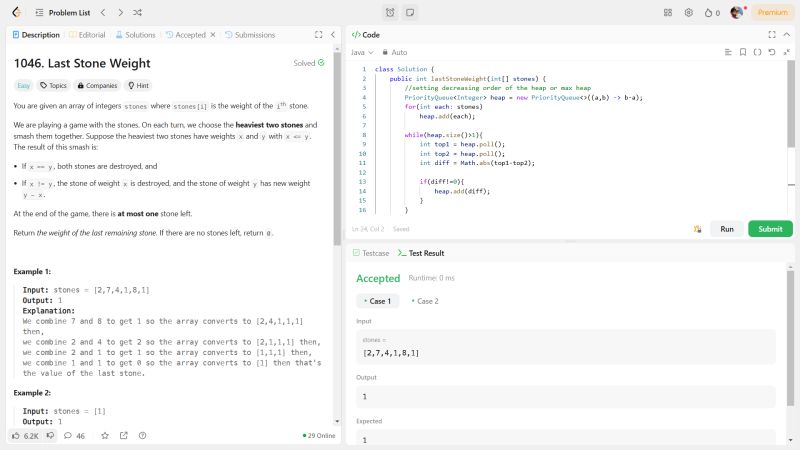
Task: Go to the next problem arrow
Action: (x=120, y=12)
